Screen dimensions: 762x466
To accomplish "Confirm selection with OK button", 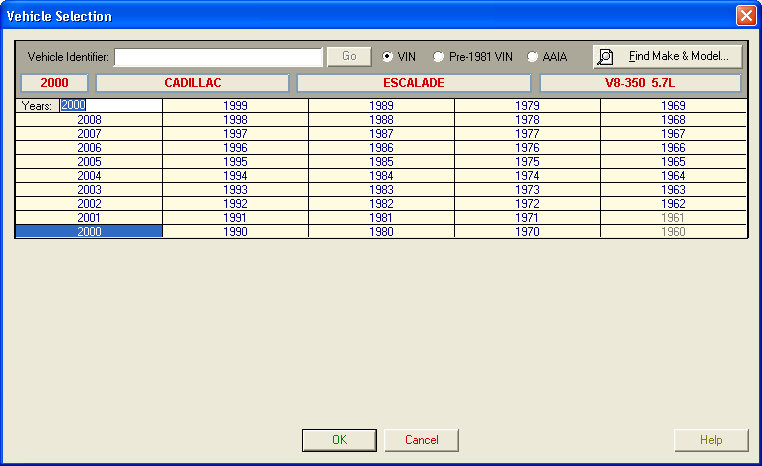I will pyautogui.click(x=339, y=440).
